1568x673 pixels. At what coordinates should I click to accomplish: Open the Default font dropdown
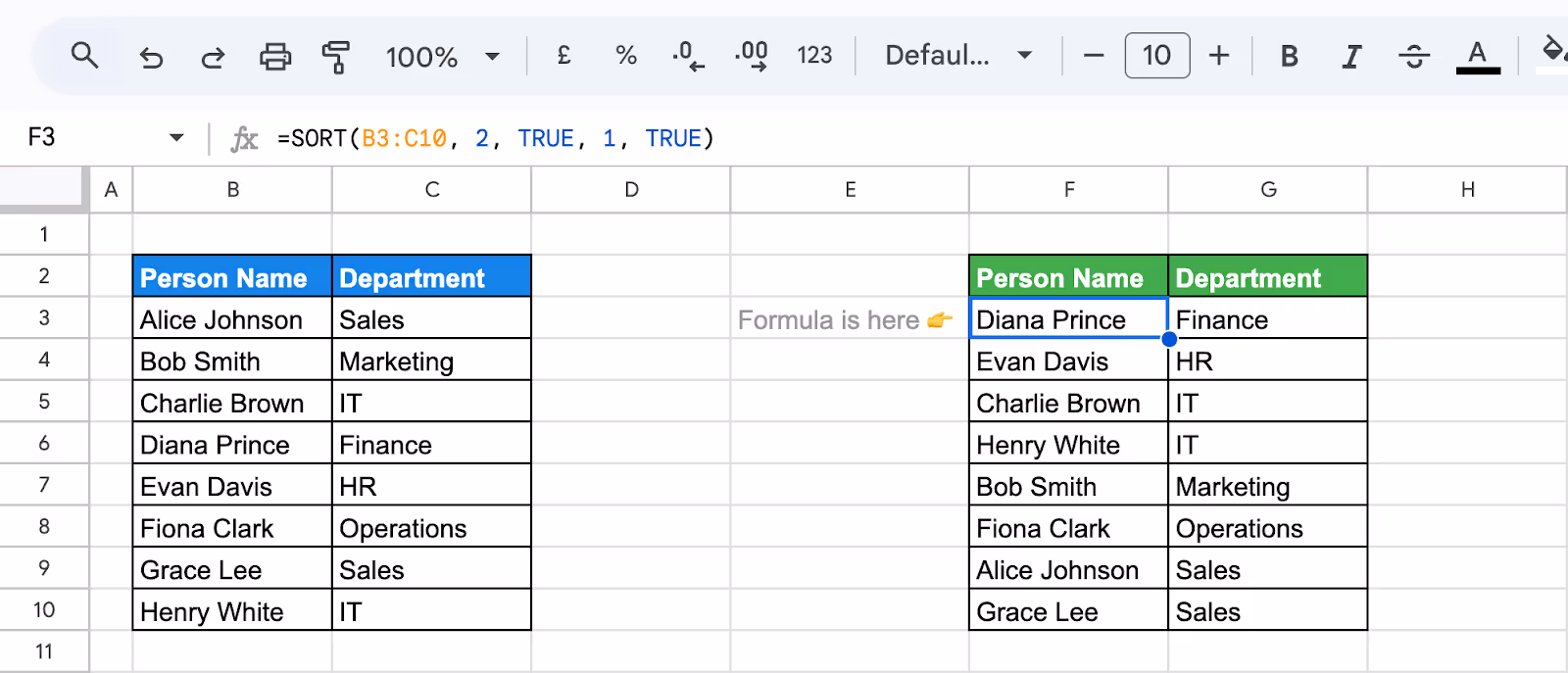point(958,56)
